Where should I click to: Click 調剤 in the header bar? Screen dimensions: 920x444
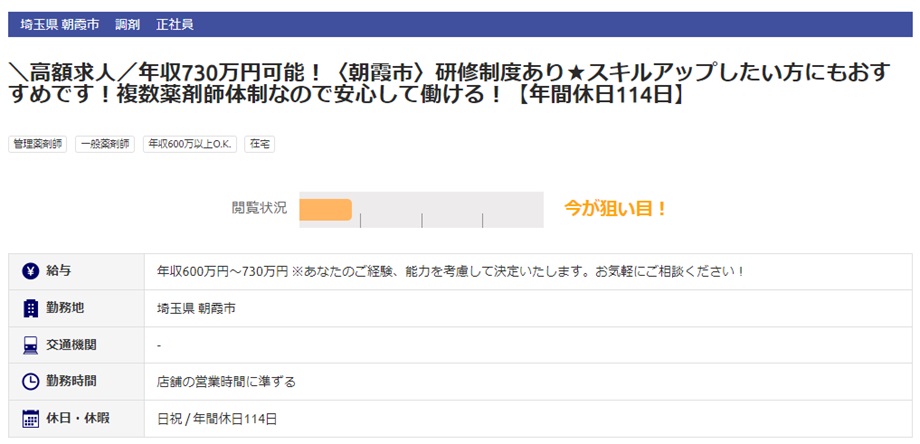(129, 24)
